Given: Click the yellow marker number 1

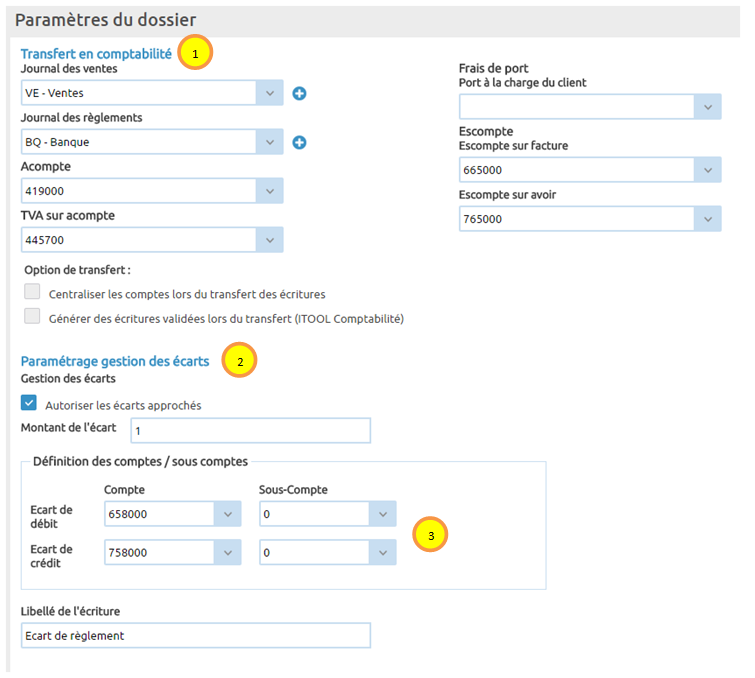Looking at the screenshot, I should [195, 52].
